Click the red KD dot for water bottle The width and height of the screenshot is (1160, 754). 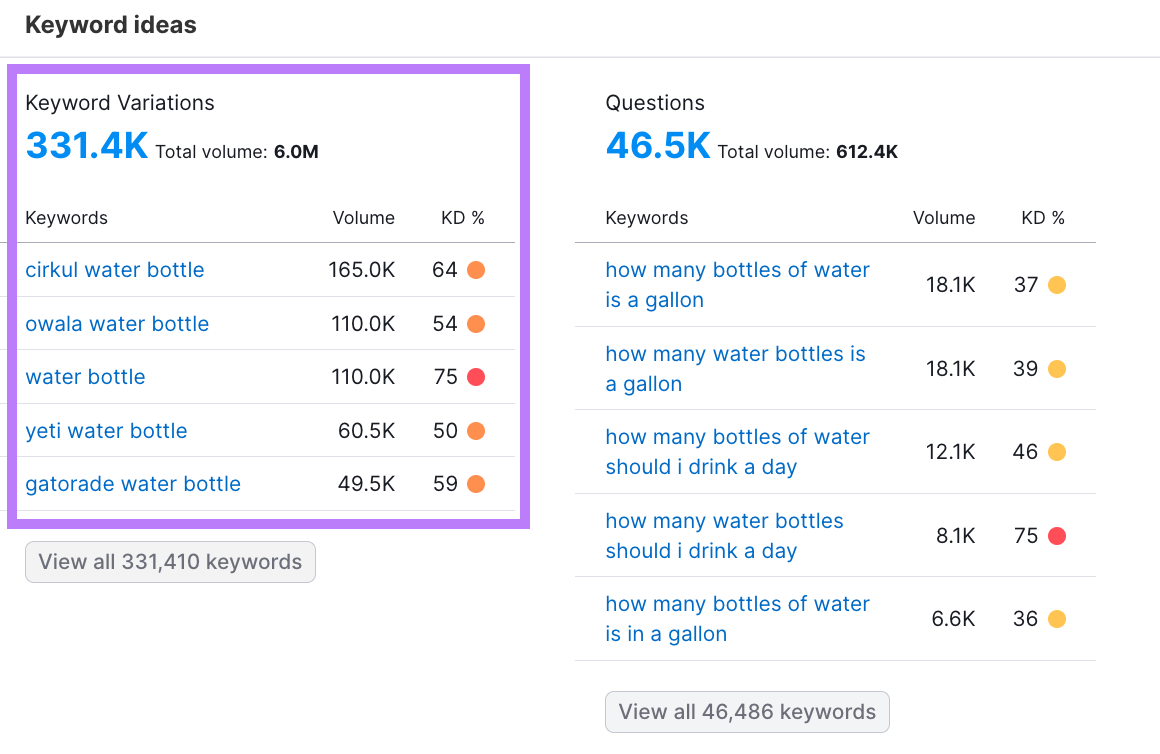coord(477,377)
